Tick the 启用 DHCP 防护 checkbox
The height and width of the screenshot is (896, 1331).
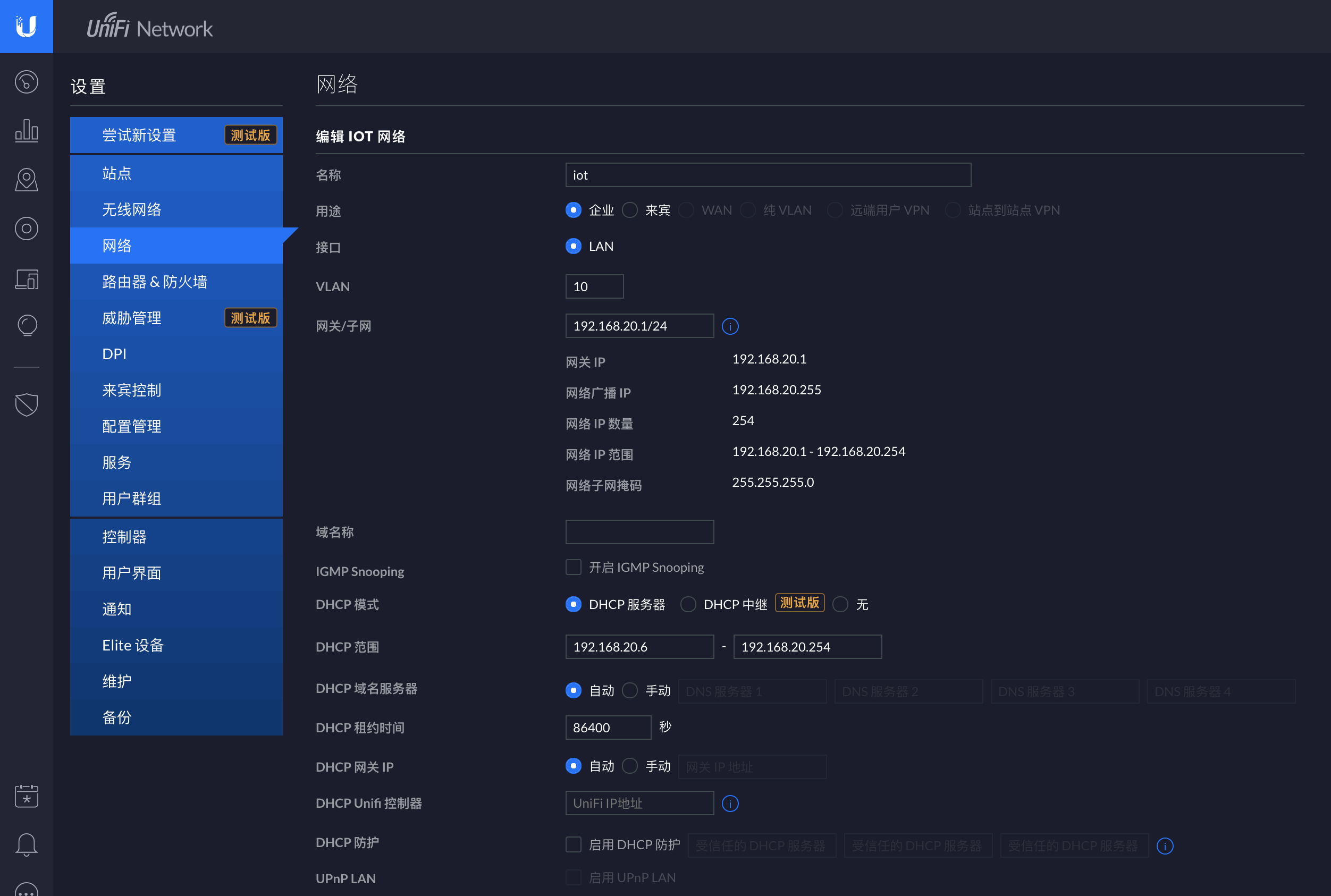pyautogui.click(x=573, y=844)
